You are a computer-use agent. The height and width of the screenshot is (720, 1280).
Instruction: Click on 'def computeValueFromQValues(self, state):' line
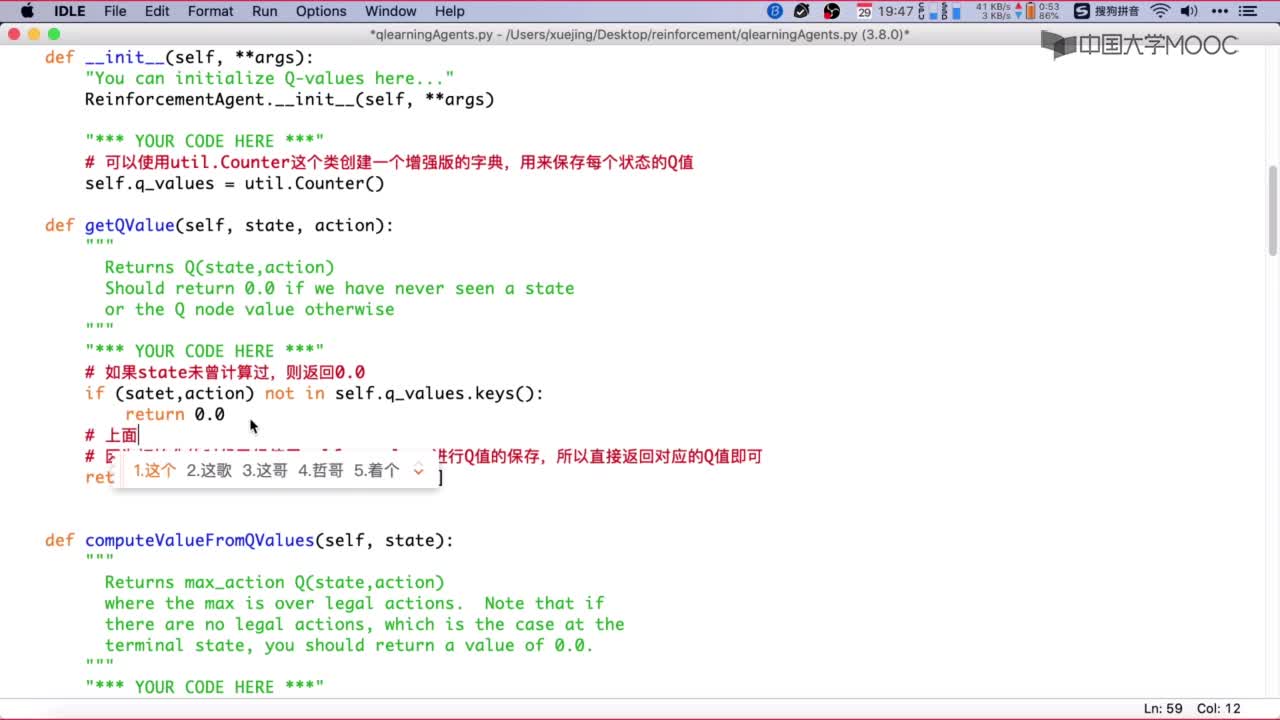click(x=249, y=540)
